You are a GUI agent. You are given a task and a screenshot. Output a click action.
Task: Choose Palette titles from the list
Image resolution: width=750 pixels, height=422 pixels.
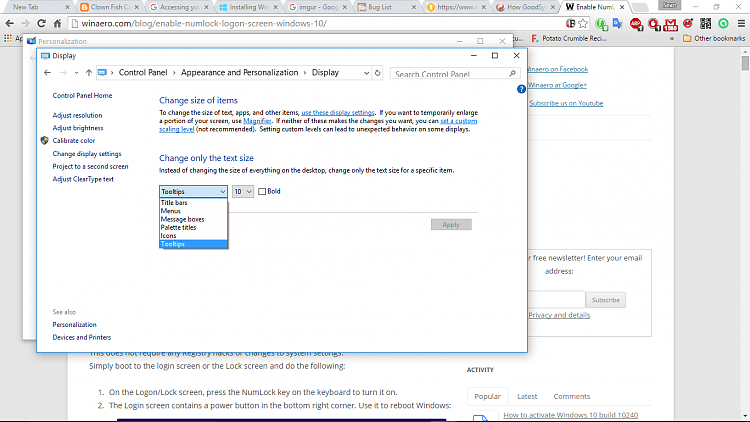(193, 227)
